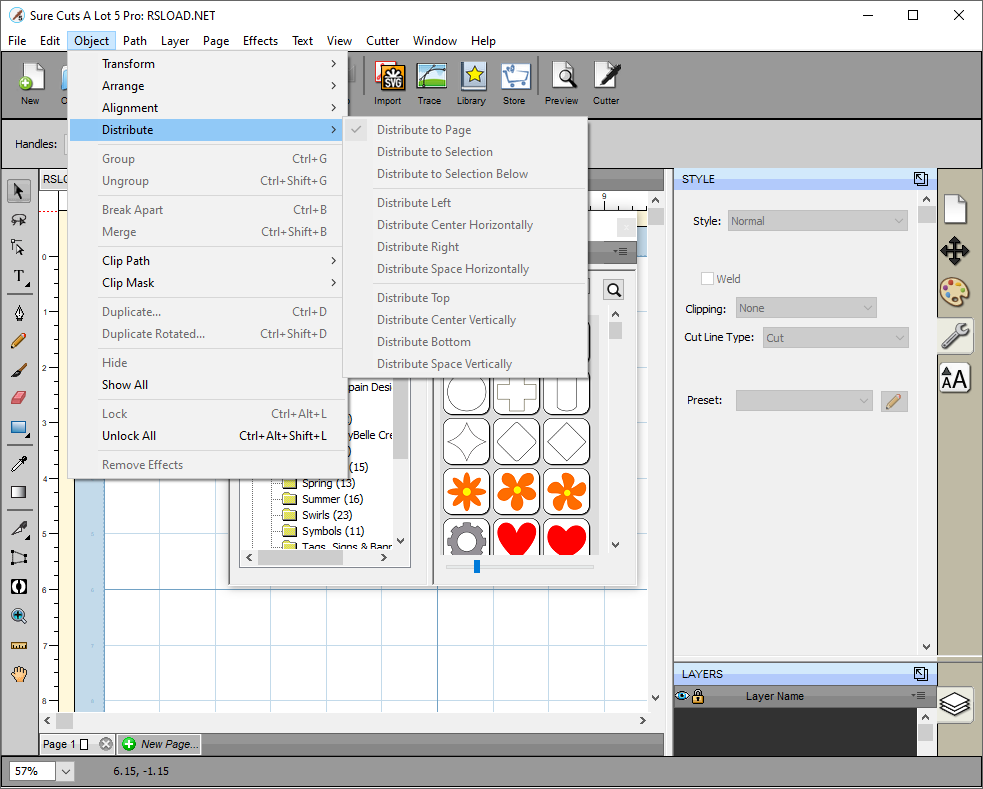Open the Summer (16) folder

pyautogui.click(x=332, y=499)
